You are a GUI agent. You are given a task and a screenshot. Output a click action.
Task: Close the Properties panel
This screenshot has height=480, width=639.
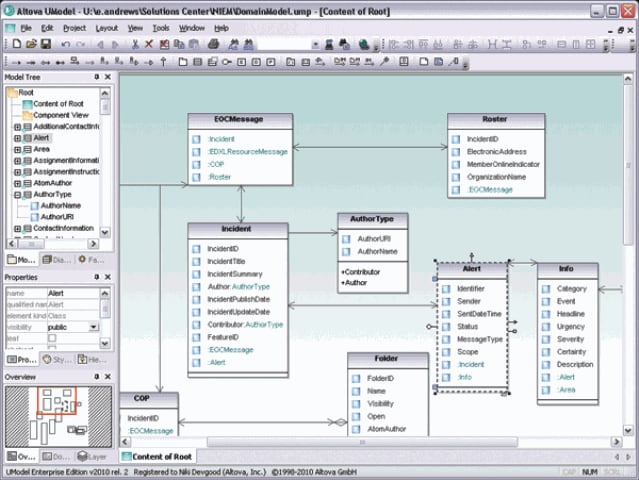108,277
